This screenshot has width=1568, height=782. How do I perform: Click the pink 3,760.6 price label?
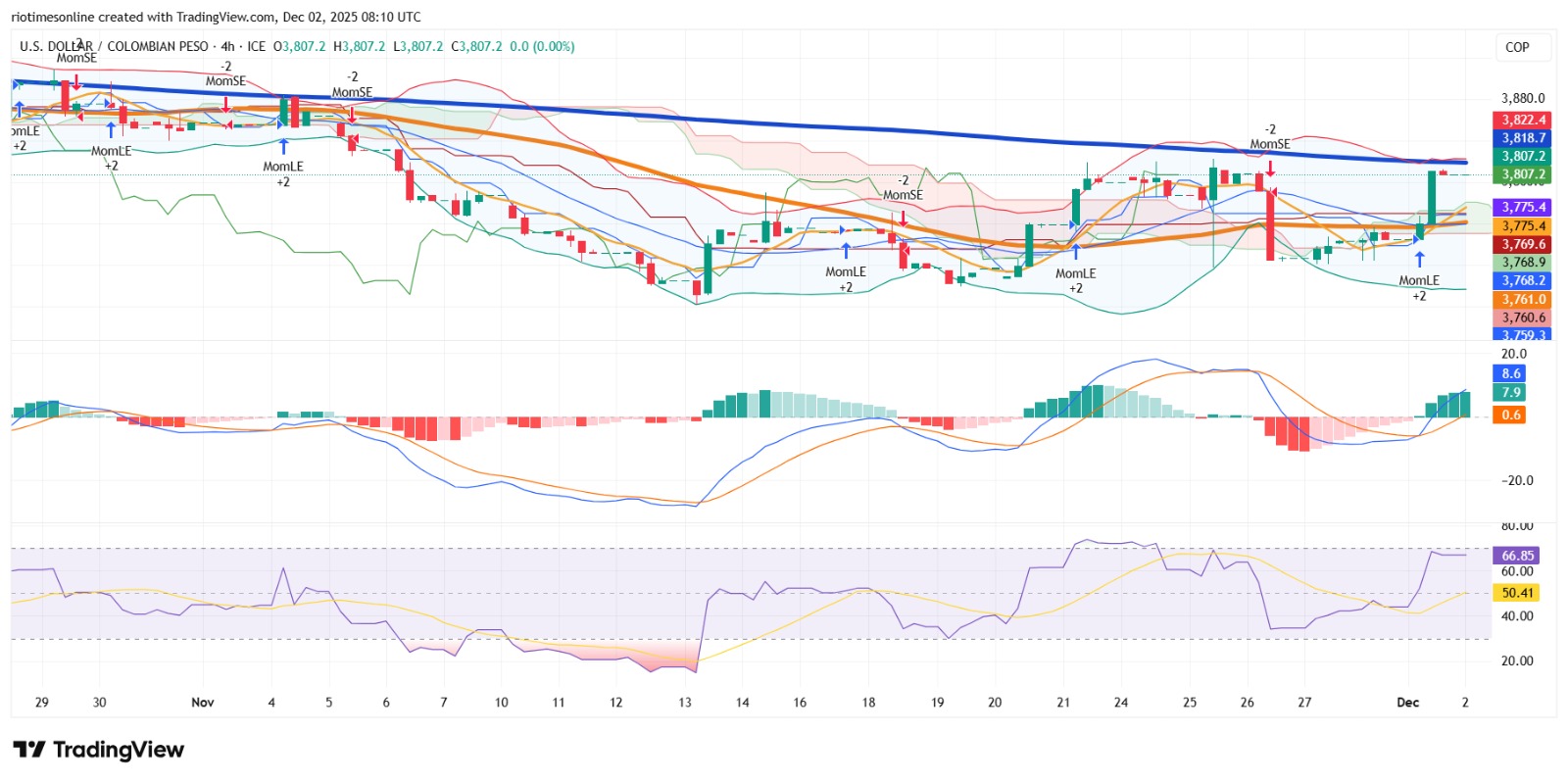pyautogui.click(x=1523, y=318)
